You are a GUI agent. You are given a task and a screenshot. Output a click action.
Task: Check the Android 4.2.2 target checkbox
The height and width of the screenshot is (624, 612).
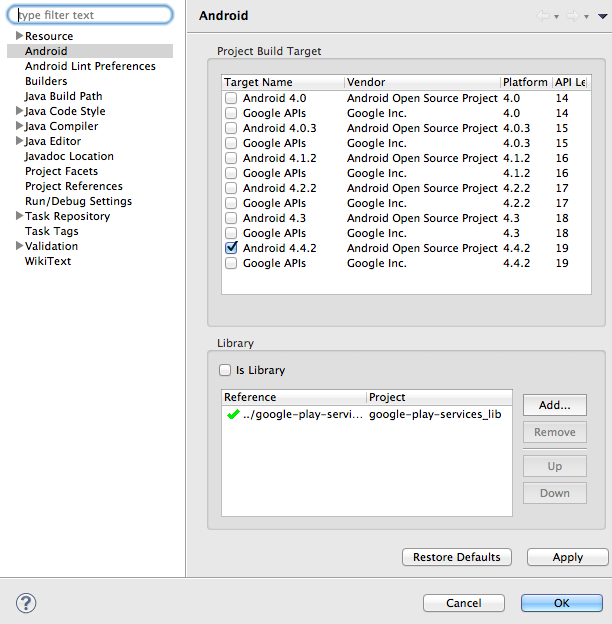(231, 188)
